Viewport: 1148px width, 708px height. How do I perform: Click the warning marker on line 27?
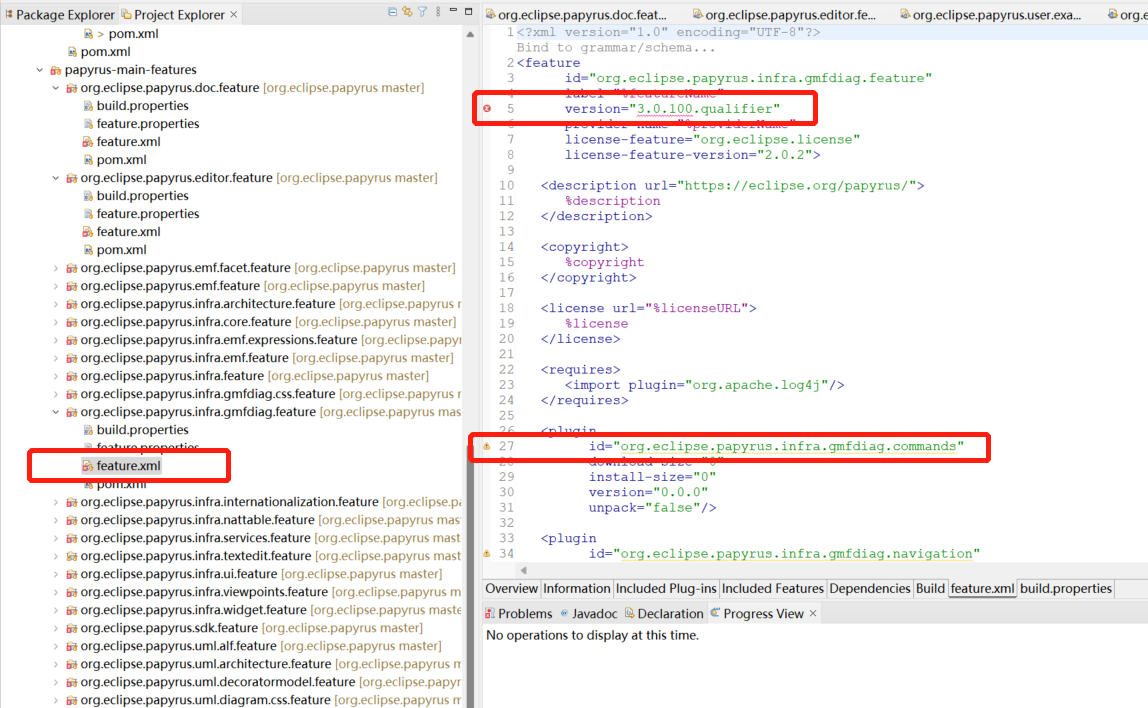pyautogui.click(x=486, y=446)
